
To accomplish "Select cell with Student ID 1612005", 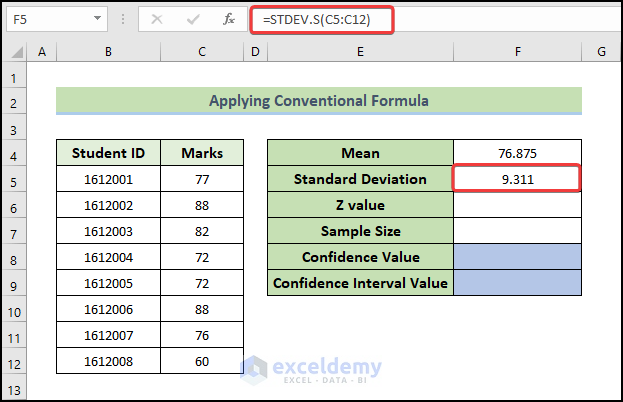I will coord(108,283).
